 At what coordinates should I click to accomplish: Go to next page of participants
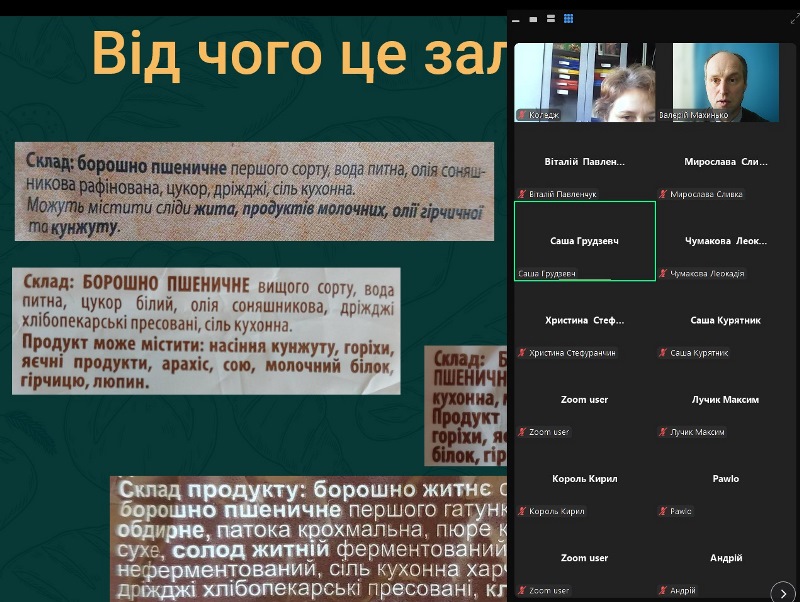click(783, 592)
